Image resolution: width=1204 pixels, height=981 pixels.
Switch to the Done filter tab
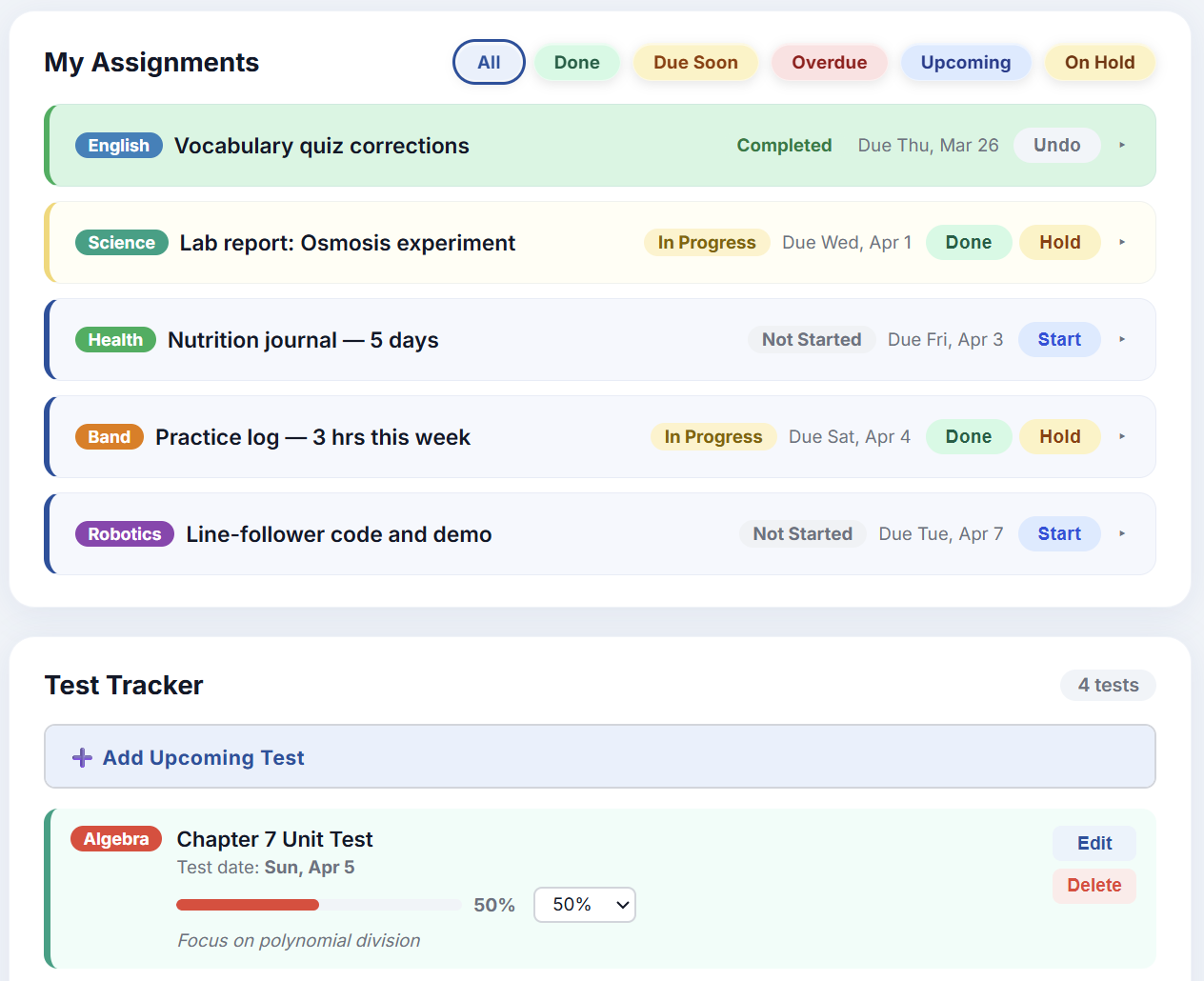pos(576,62)
